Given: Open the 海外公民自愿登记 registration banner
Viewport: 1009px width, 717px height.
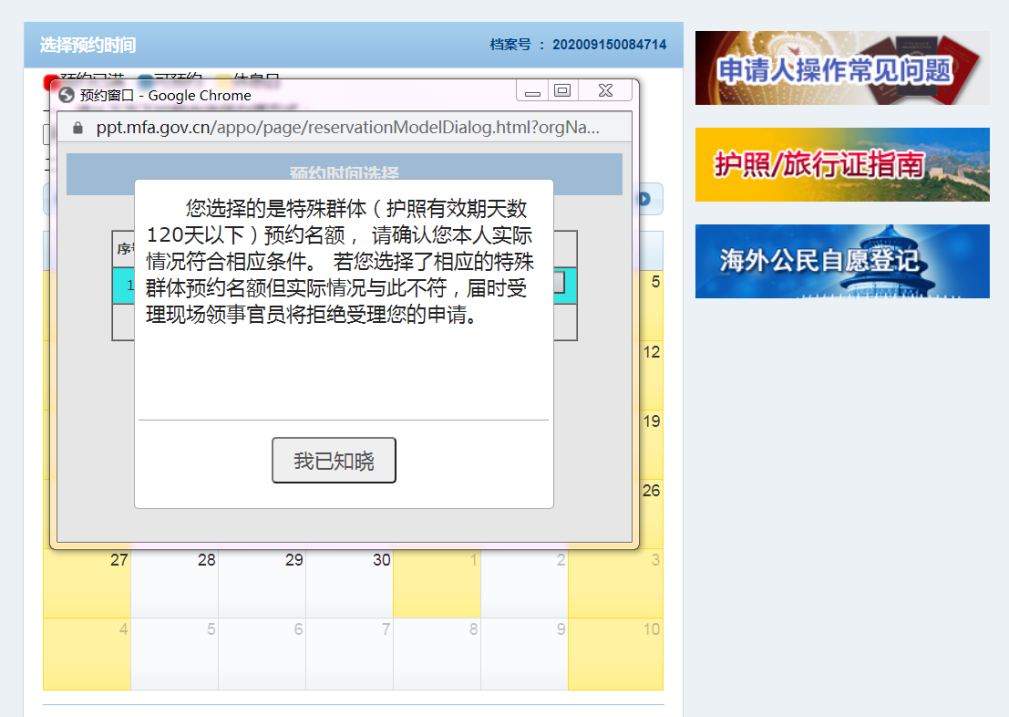Looking at the screenshot, I should coord(841,261).
